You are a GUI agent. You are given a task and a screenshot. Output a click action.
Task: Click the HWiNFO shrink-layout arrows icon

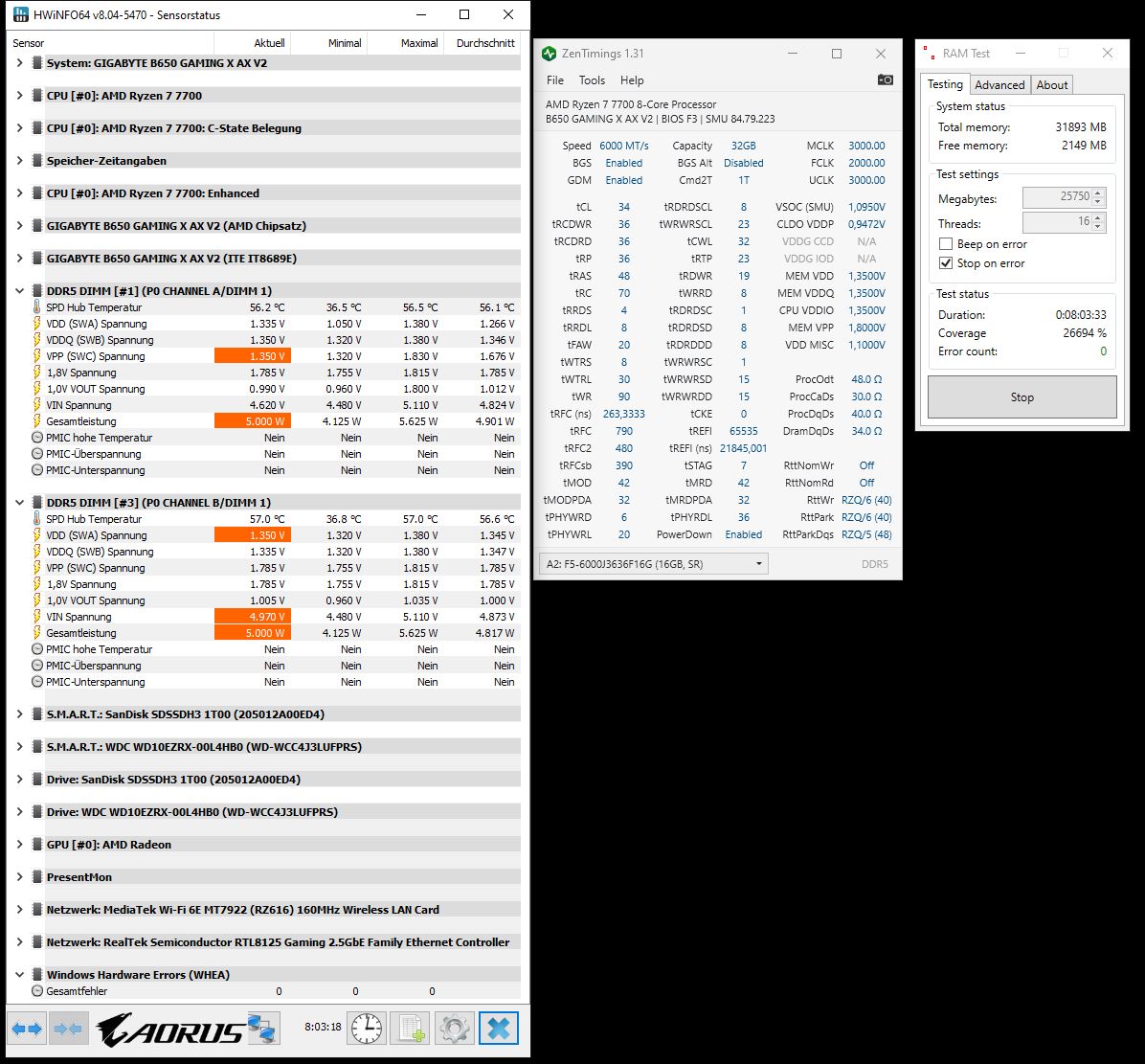(x=69, y=1029)
